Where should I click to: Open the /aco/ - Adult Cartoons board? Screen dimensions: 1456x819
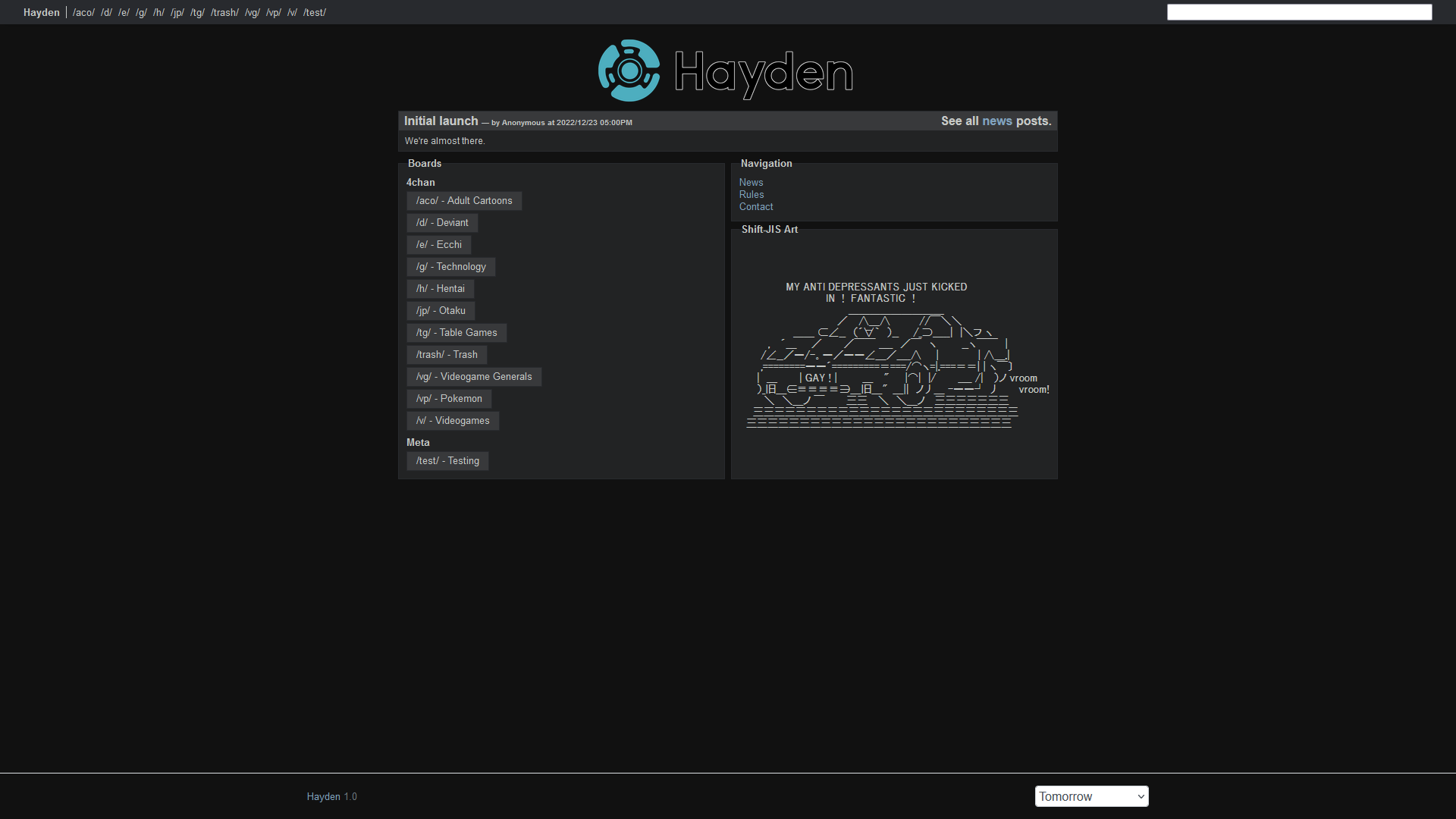(x=463, y=201)
